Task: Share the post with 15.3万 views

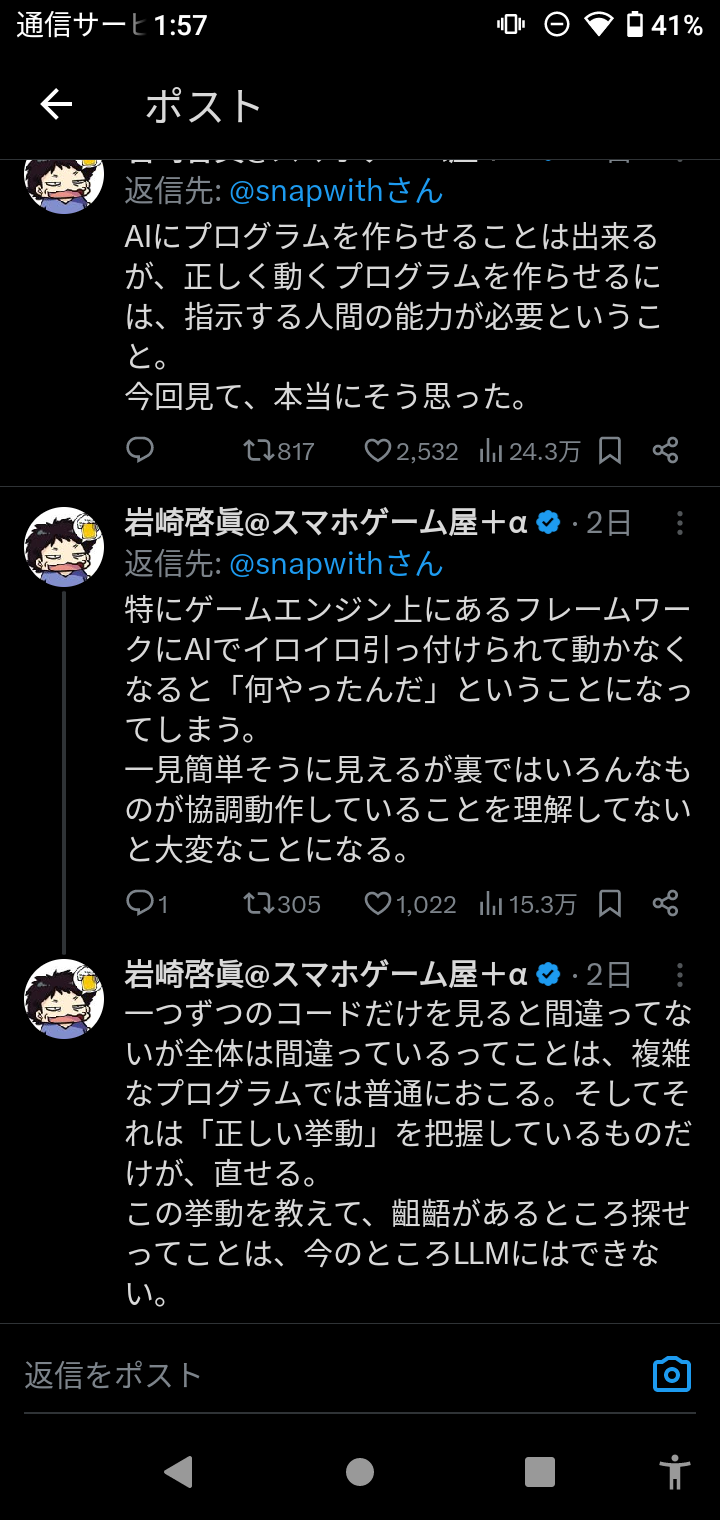Action: pyautogui.click(x=666, y=904)
